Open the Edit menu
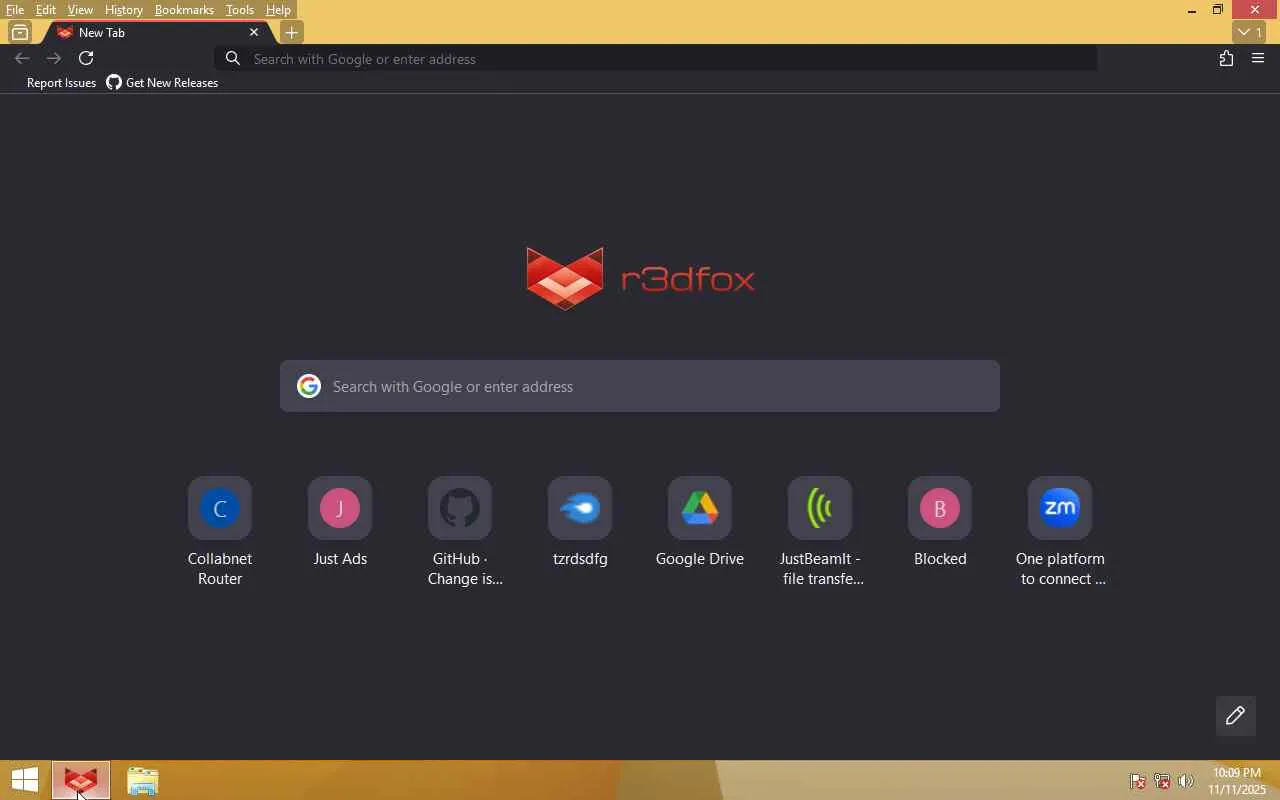This screenshot has width=1280, height=800. tap(46, 10)
